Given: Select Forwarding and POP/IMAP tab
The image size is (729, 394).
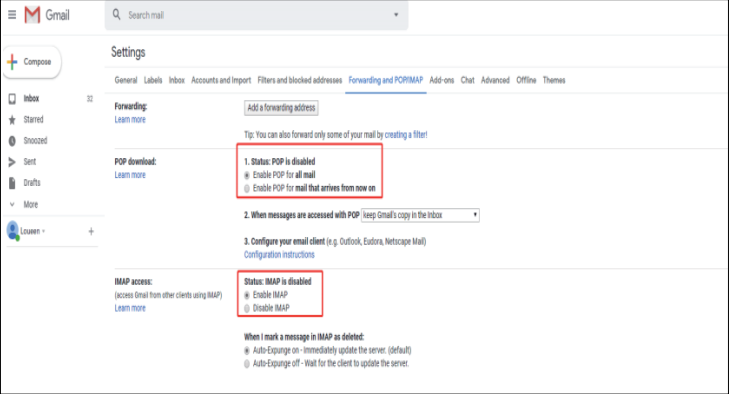Looking at the screenshot, I should pos(386,80).
